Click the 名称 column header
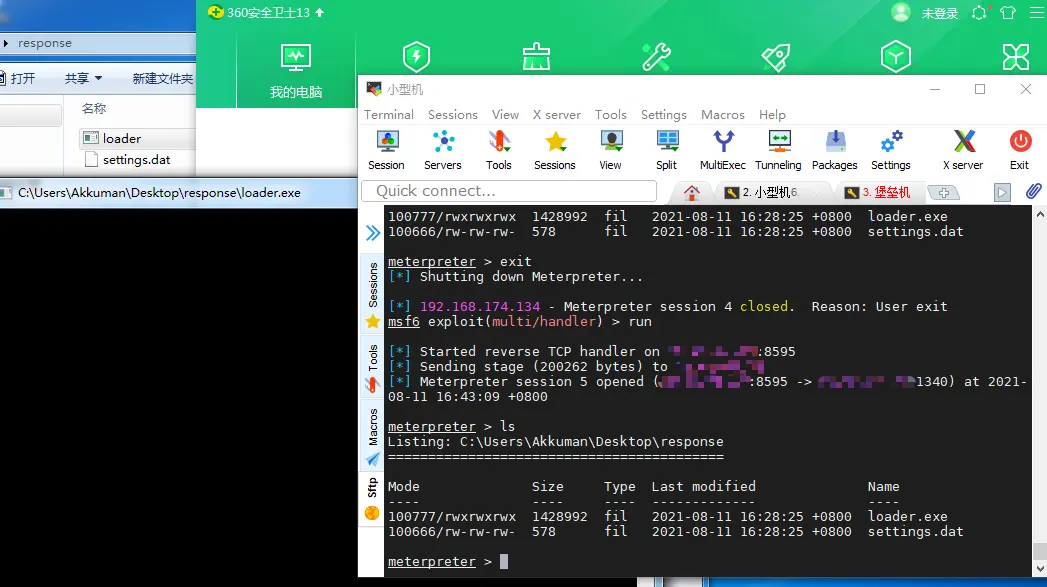This screenshot has width=1047, height=587. [93, 108]
